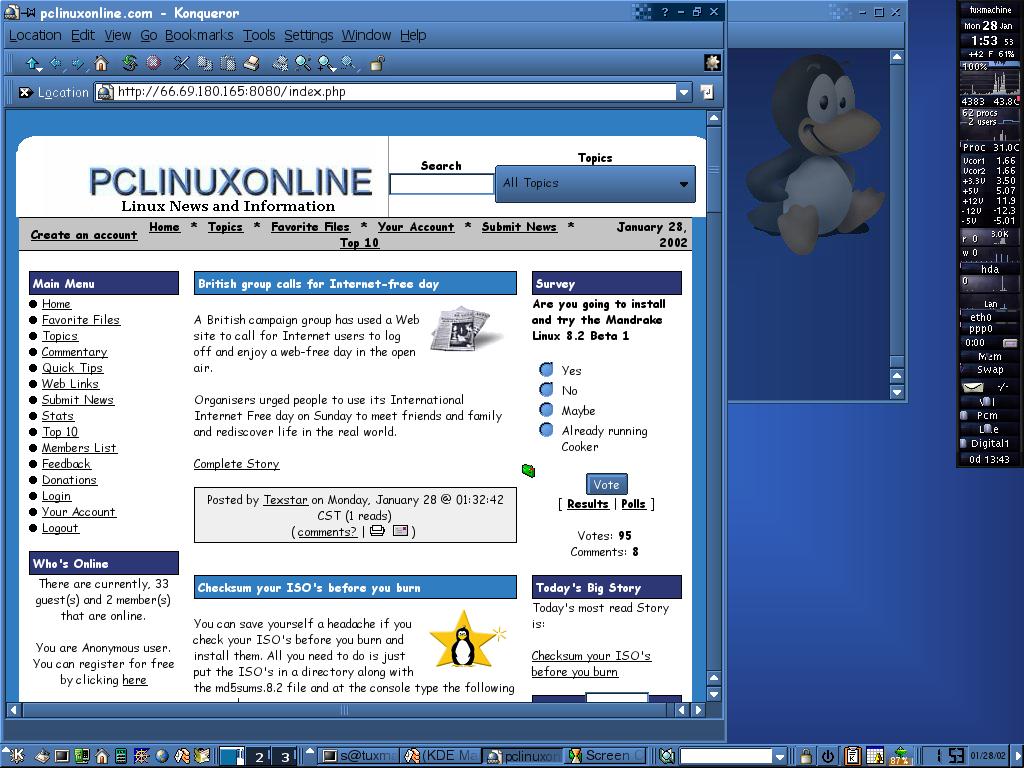The width and height of the screenshot is (1024, 768).
Task: Expand the location URL history dropdown arrow
Action: pyautogui.click(x=684, y=92)
